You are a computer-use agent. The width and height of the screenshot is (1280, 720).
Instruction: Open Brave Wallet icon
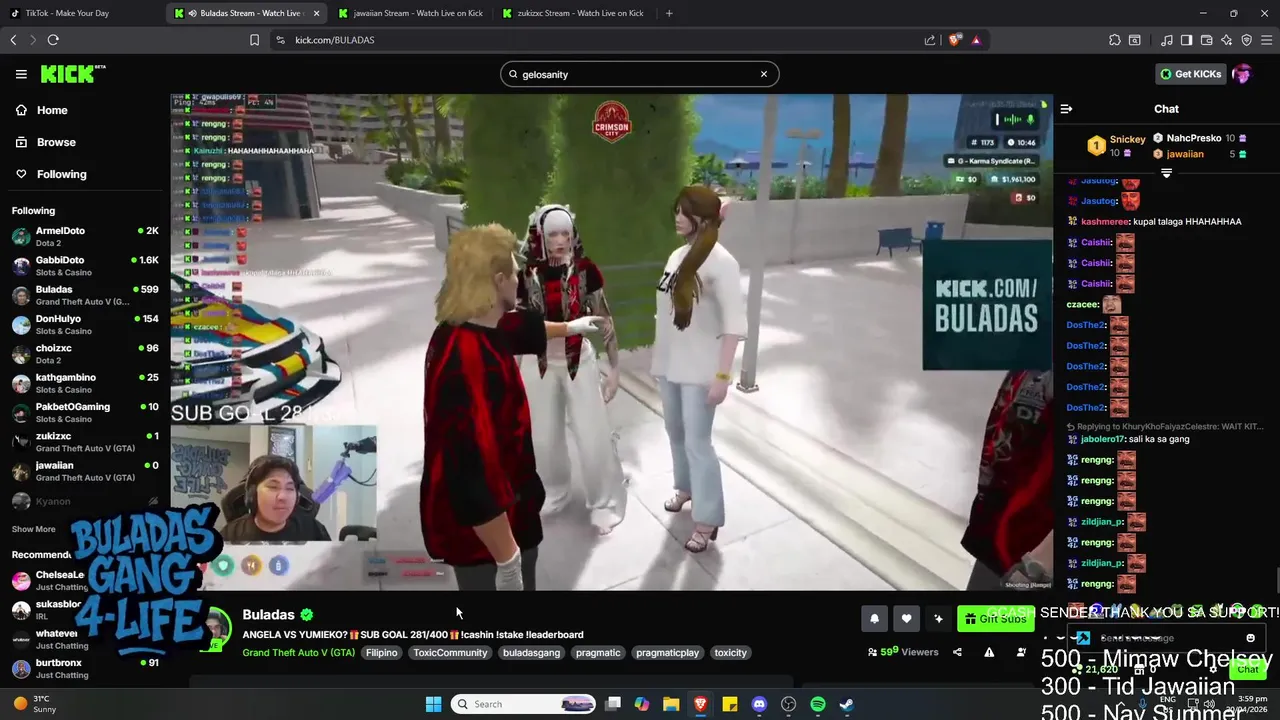[x=1206, y=40]
